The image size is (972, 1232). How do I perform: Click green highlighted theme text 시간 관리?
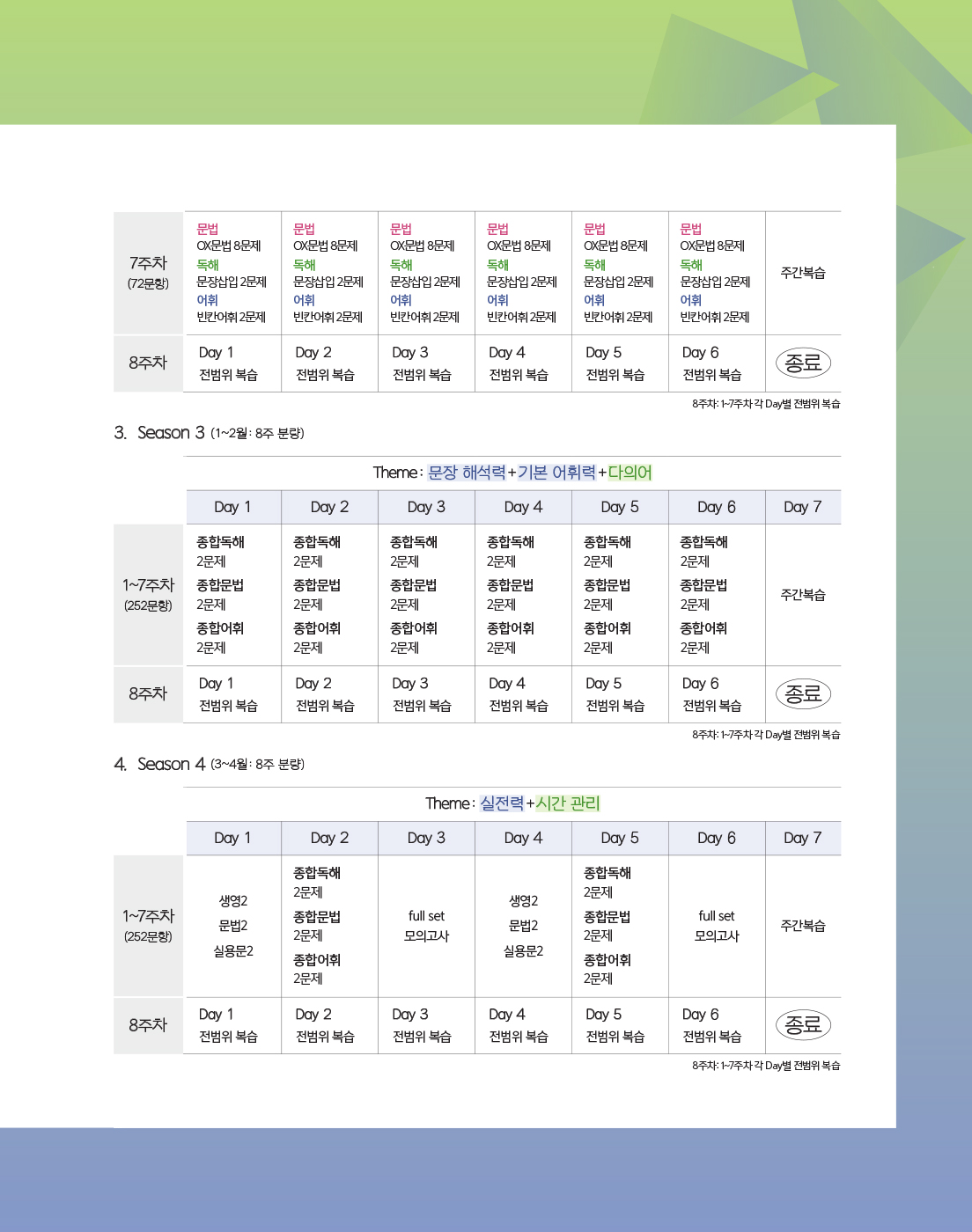568,803
